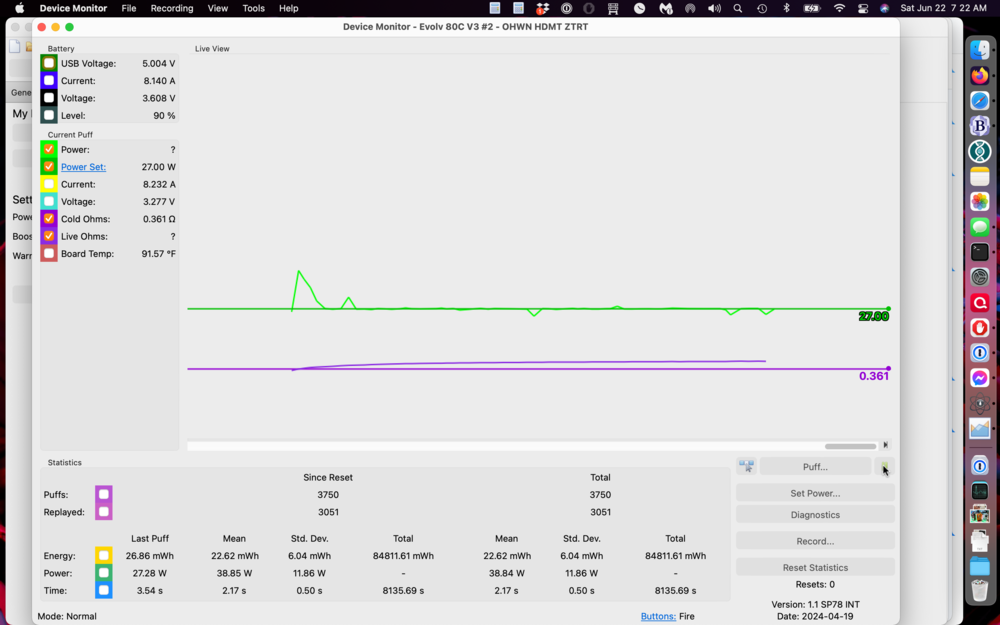Click the Buttons link in status bar
This screenshot has width=1000, height=625.
click(658, 616)
